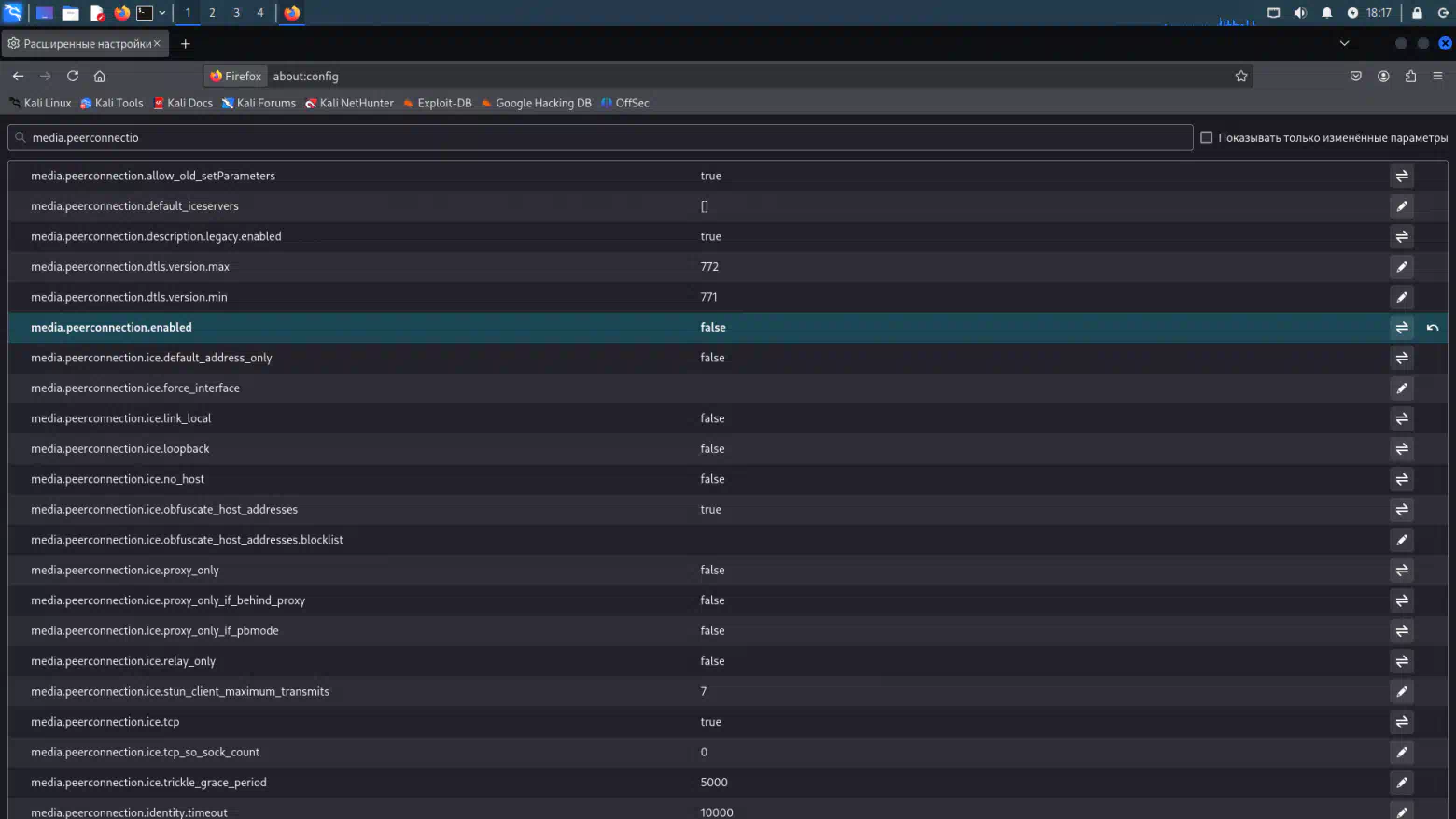Open Kali NetHunter bookmark
This screenshot has height=819, width=1456.
click(349, 103)
